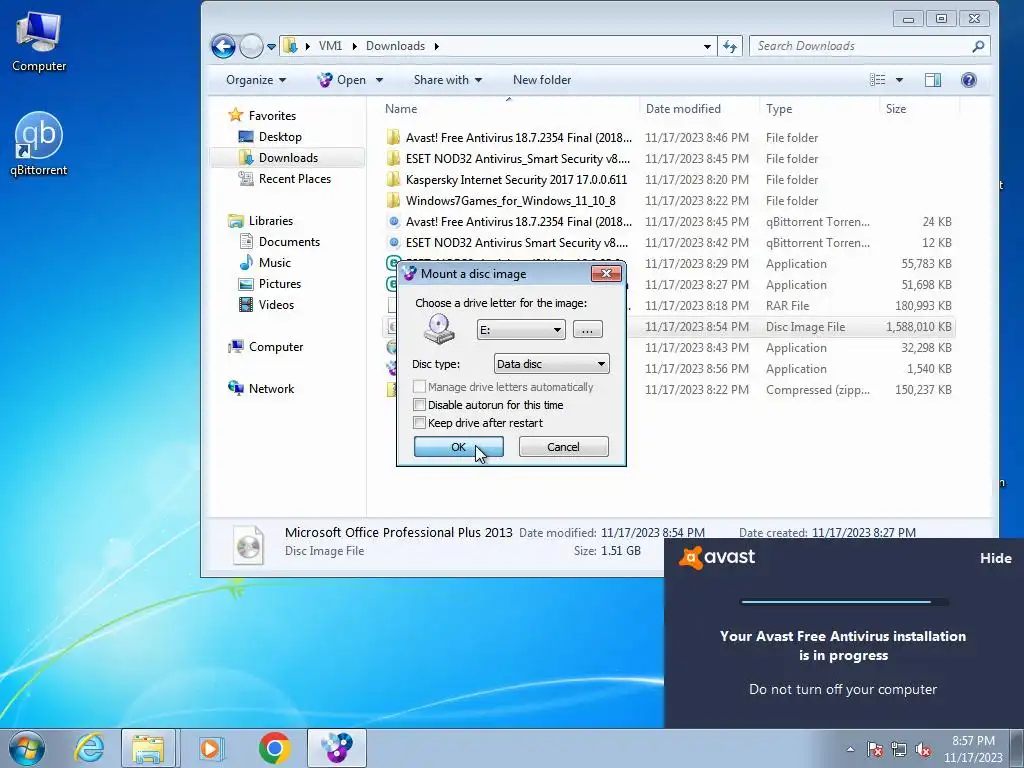Launch Internet Explorer from taskbar
Image resolution: width=1024 pixels, height=768 pixels.
[x=89, y=748]
